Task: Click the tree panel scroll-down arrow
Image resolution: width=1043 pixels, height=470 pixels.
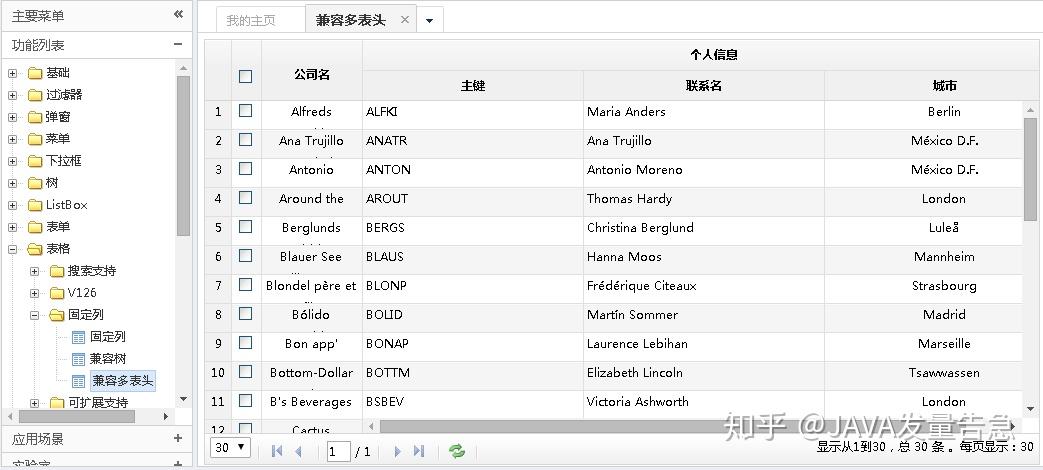Action: coord(184,399)
